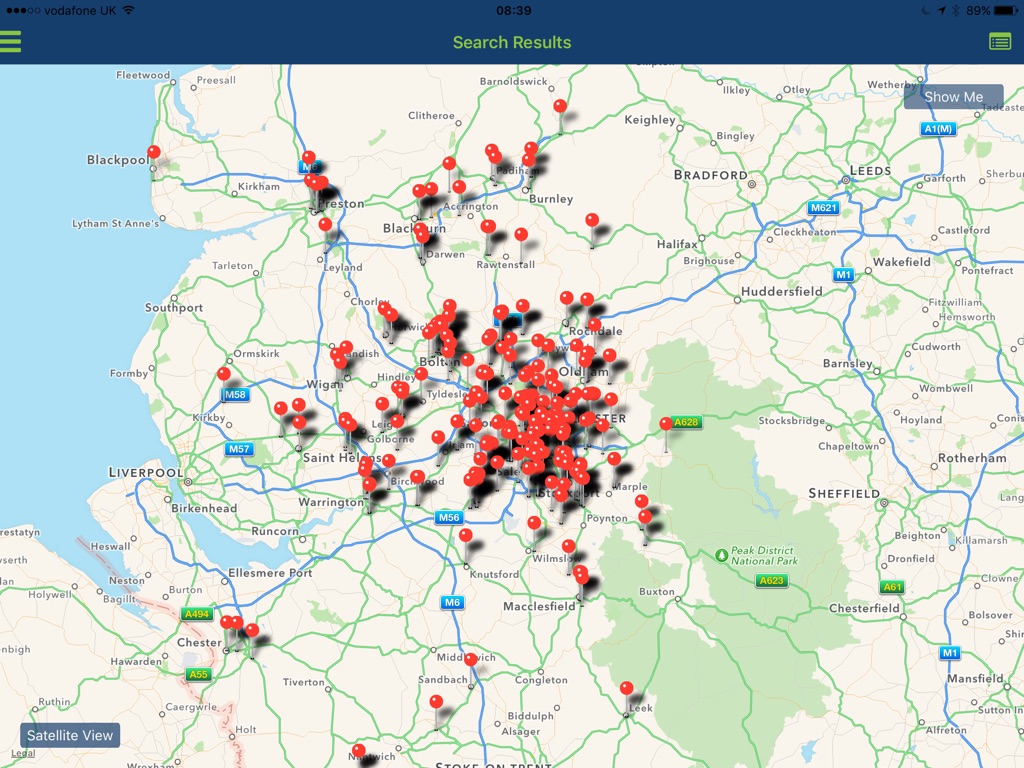
Task: Select the red pin at Blackpool
Action: point(153,153)
